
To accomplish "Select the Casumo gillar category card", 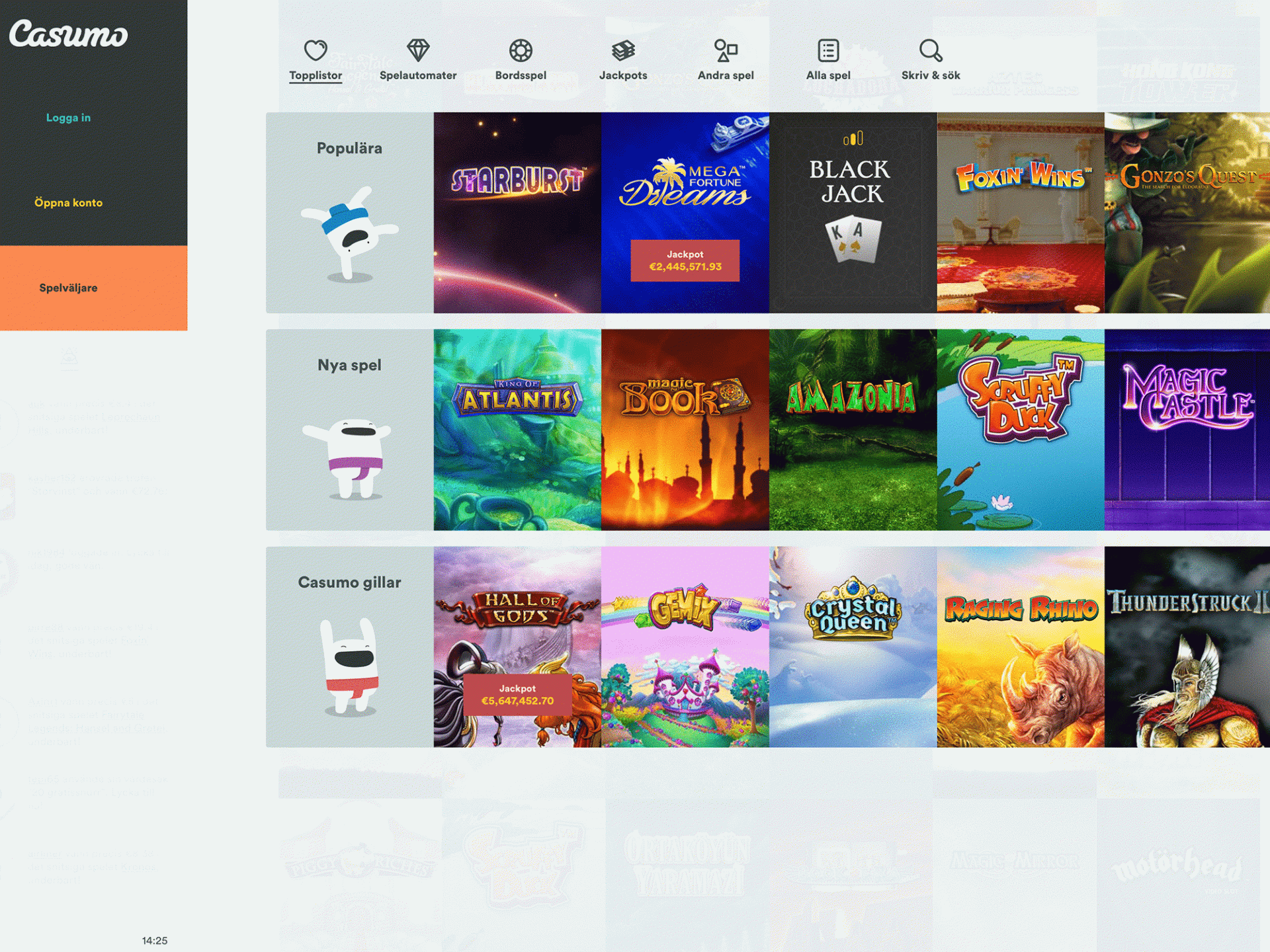I will [350, 647].
